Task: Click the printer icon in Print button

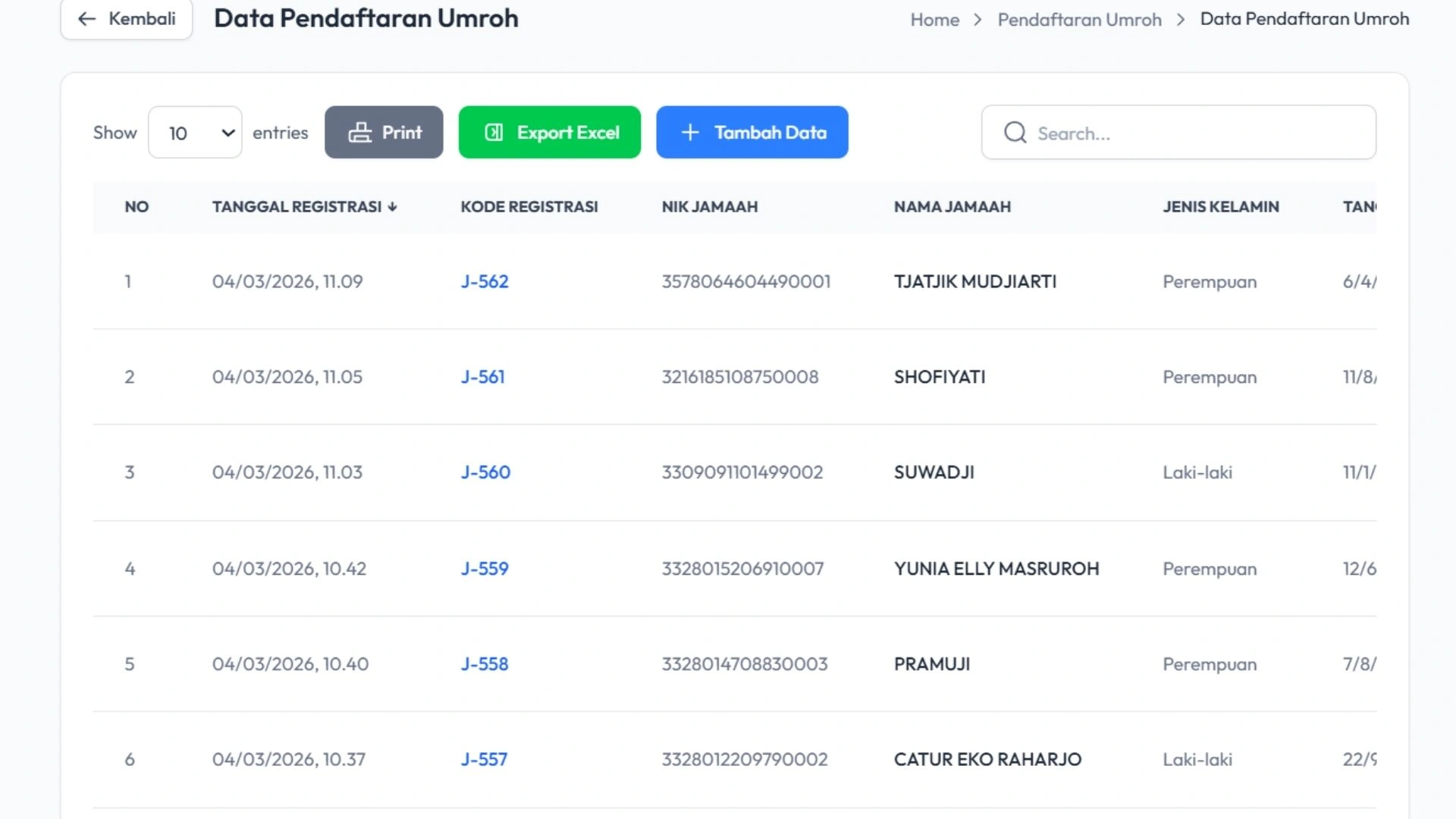Action: tap(359, 133)
